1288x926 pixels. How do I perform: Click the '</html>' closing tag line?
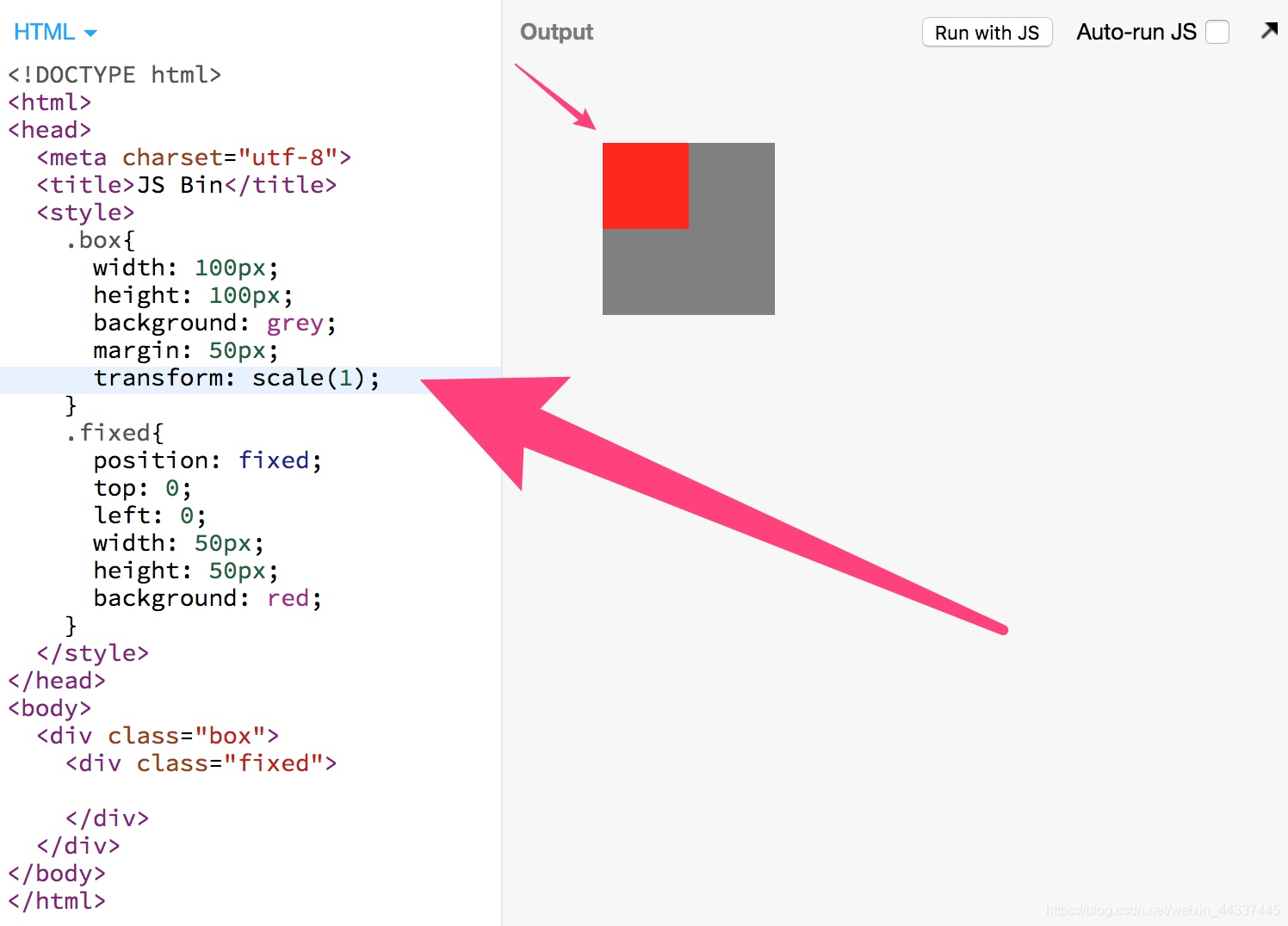[57, 901]
